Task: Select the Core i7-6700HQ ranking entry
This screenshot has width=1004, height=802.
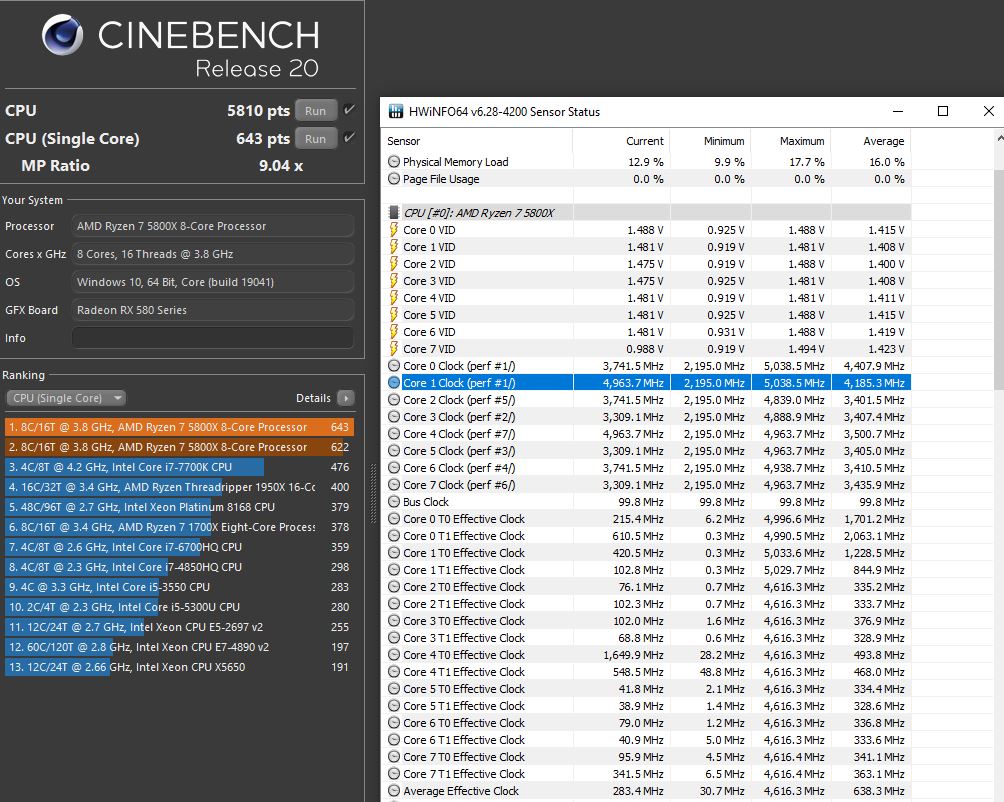Action: (x=179, y=547)
